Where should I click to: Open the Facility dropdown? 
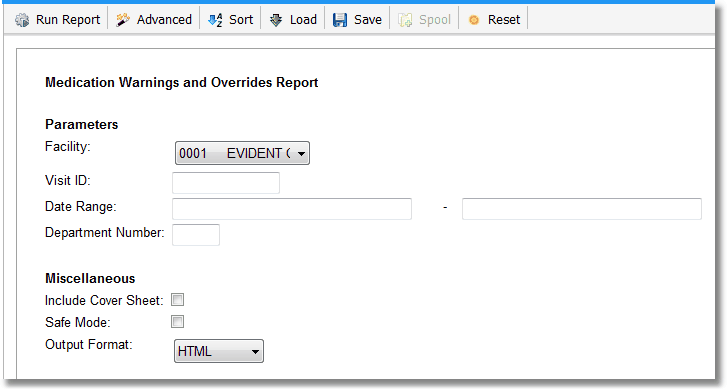tap(242, 153)
